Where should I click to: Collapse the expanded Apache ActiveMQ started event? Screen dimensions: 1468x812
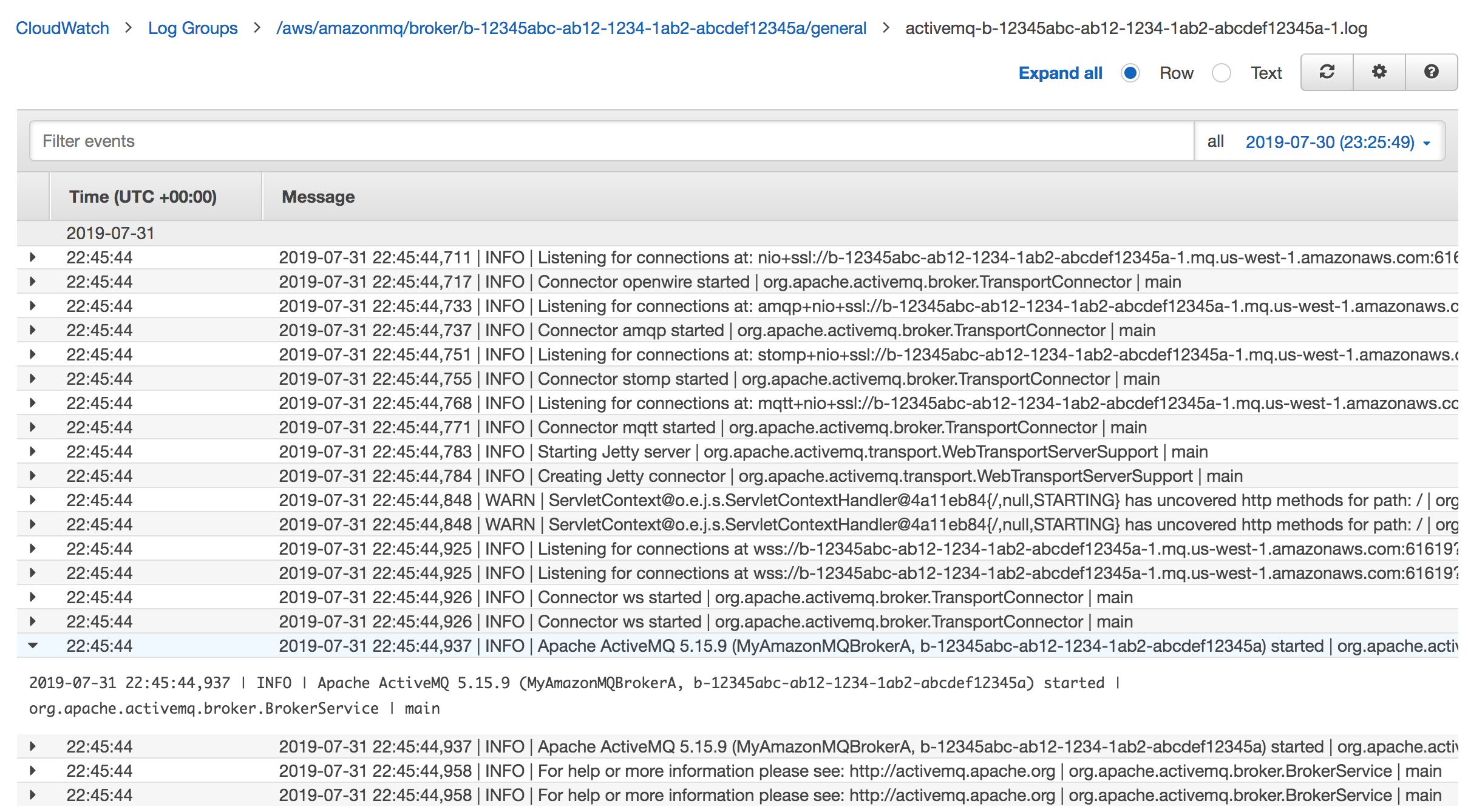(x=33, y=646)
